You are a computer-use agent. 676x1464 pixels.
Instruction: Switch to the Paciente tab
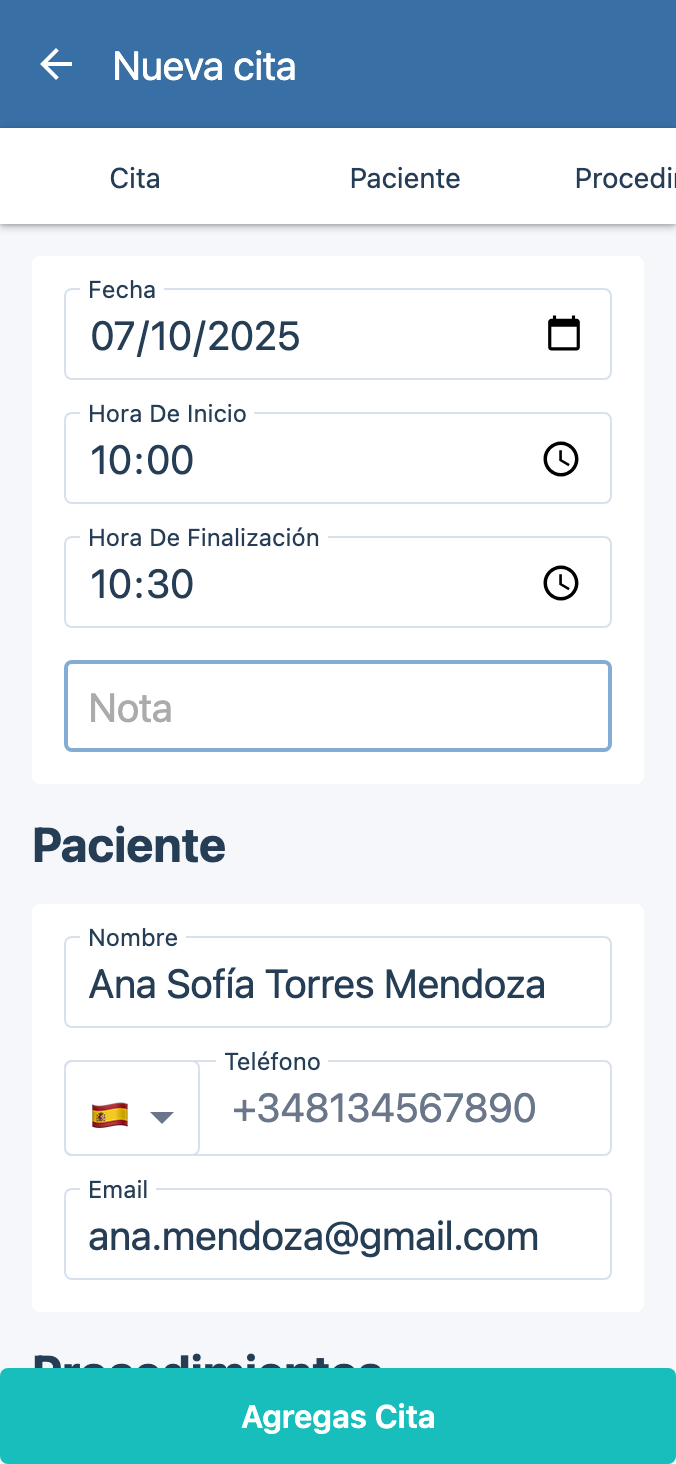coord(405,179)
